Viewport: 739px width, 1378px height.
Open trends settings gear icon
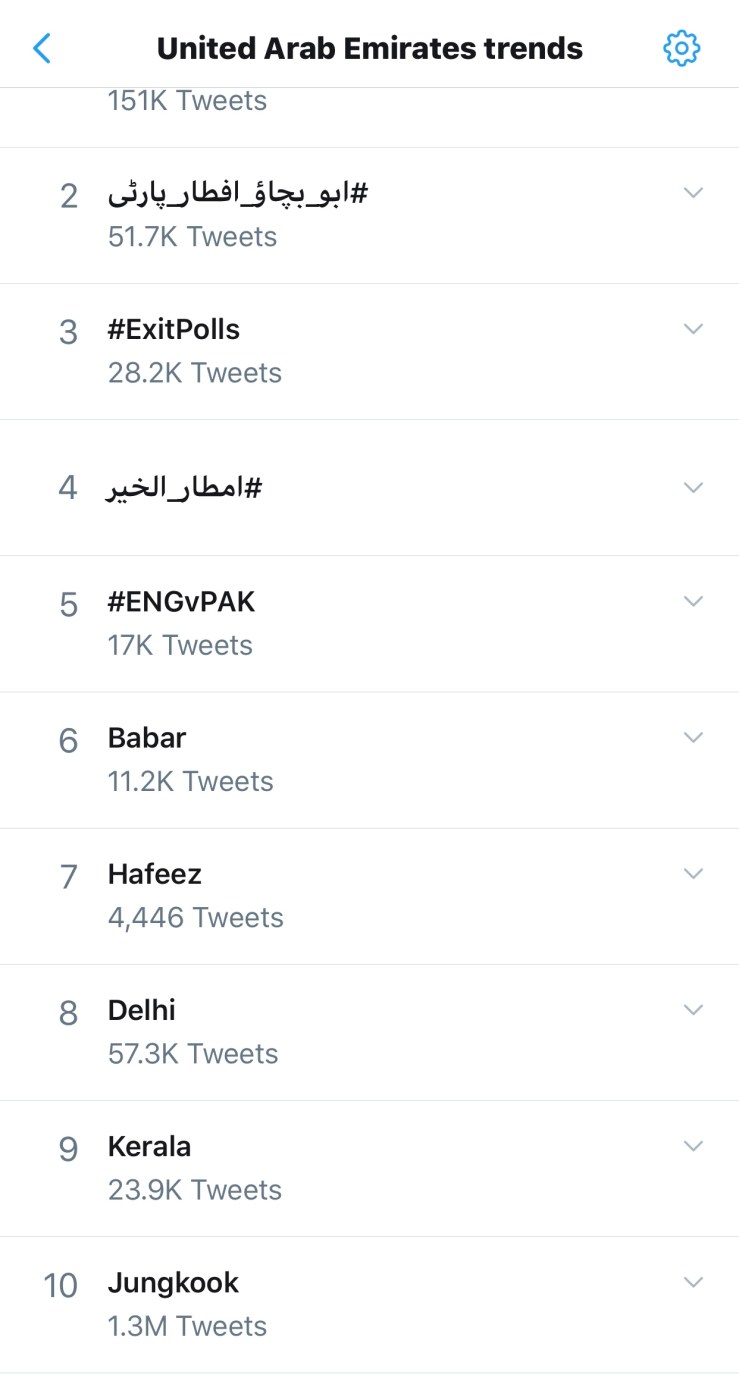point(682,47)
